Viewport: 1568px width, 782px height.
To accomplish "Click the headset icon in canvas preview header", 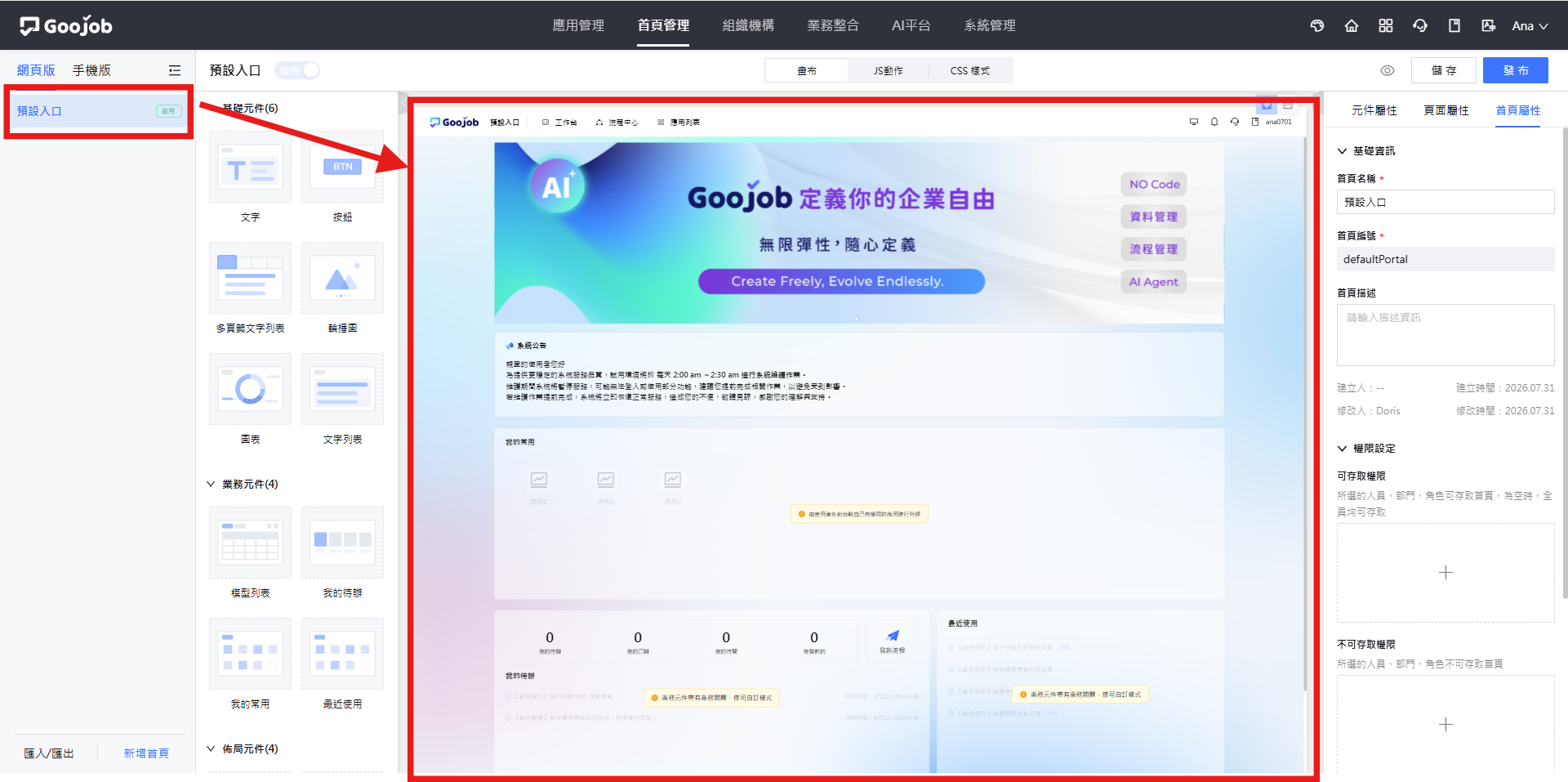I will click(x=1235, y=122).
